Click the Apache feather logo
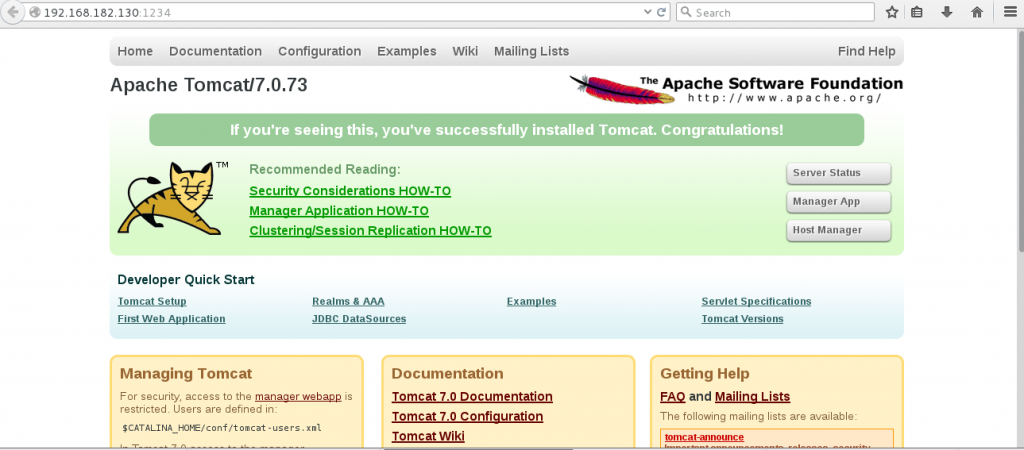Image resolution: width=1024 pixels, height=450 pixels. 622,89
